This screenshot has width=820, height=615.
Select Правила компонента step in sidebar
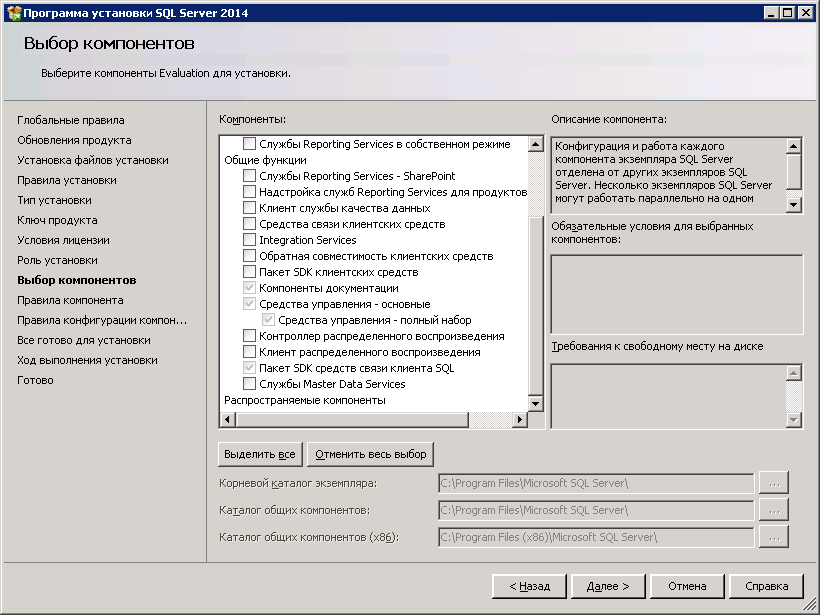pos(70,300)
